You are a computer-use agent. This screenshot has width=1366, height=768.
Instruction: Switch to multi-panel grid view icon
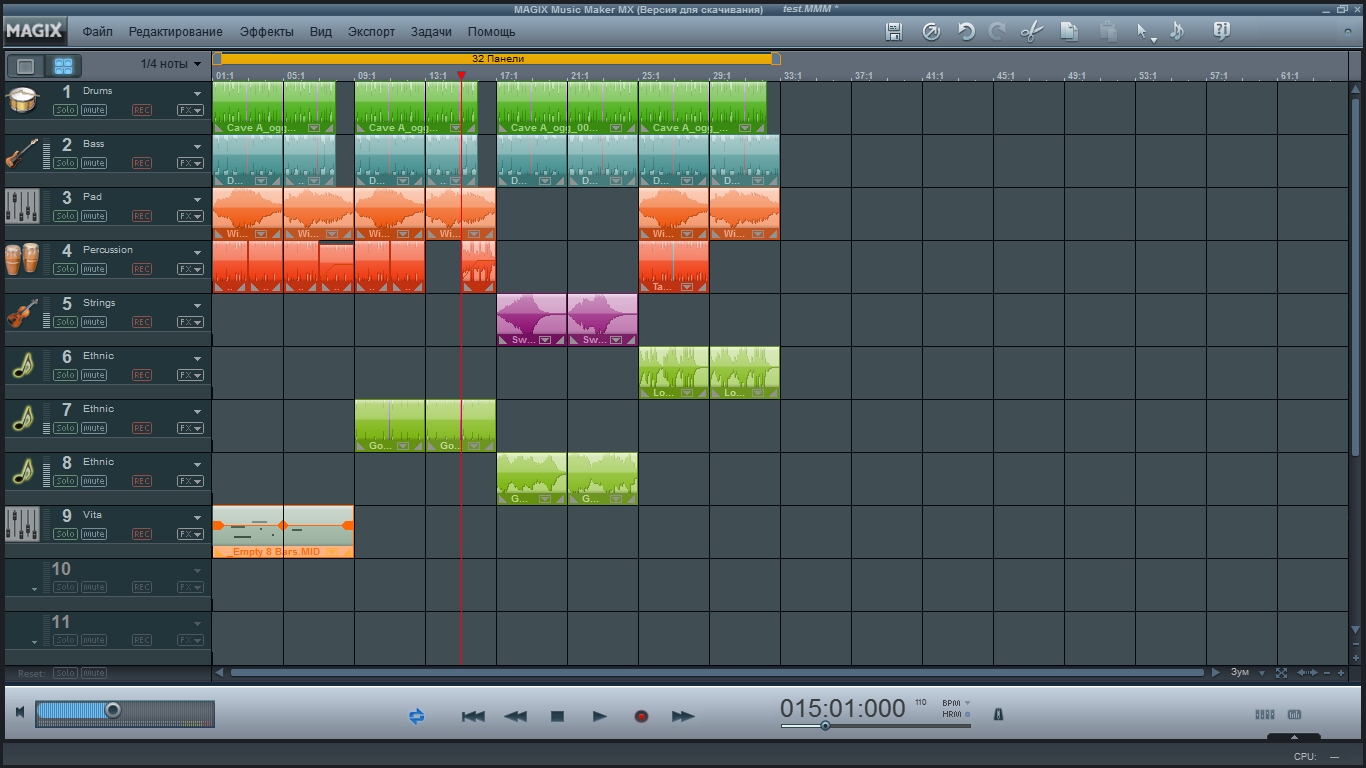(64, 66)
